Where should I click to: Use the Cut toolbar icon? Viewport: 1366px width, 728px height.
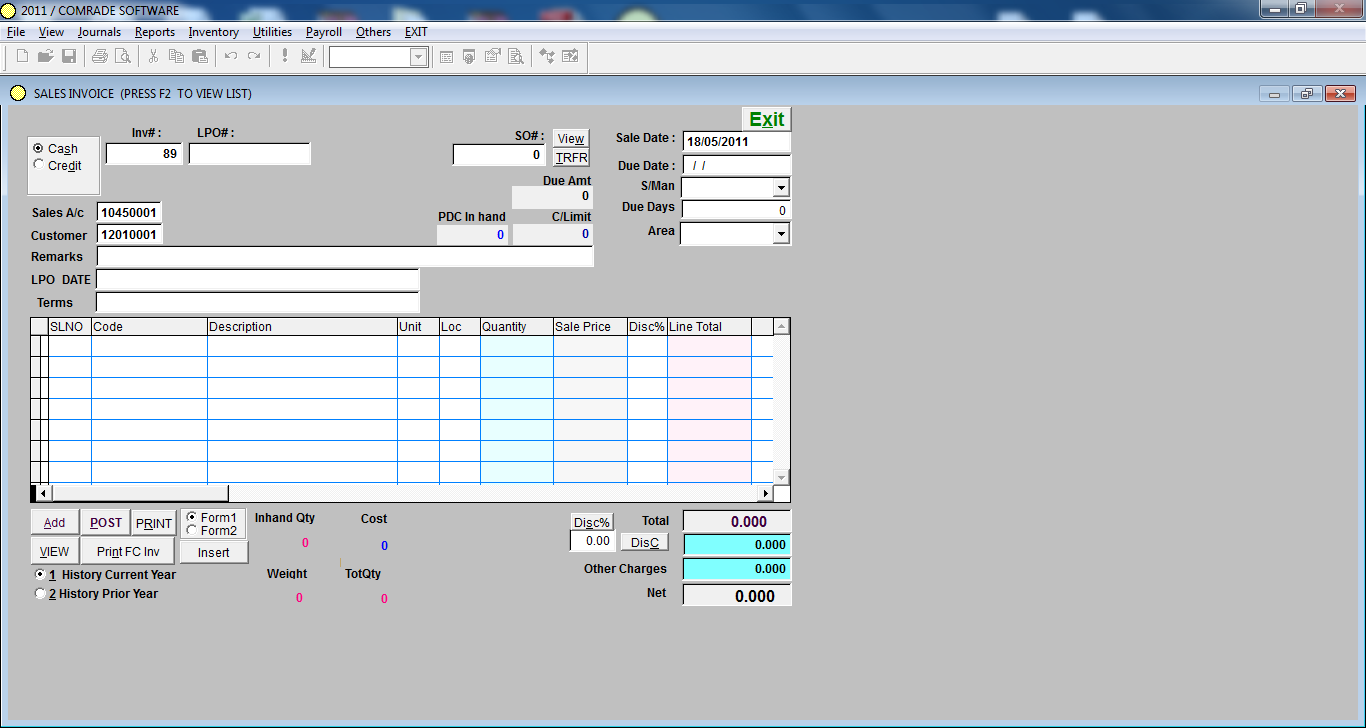[154, 56]
